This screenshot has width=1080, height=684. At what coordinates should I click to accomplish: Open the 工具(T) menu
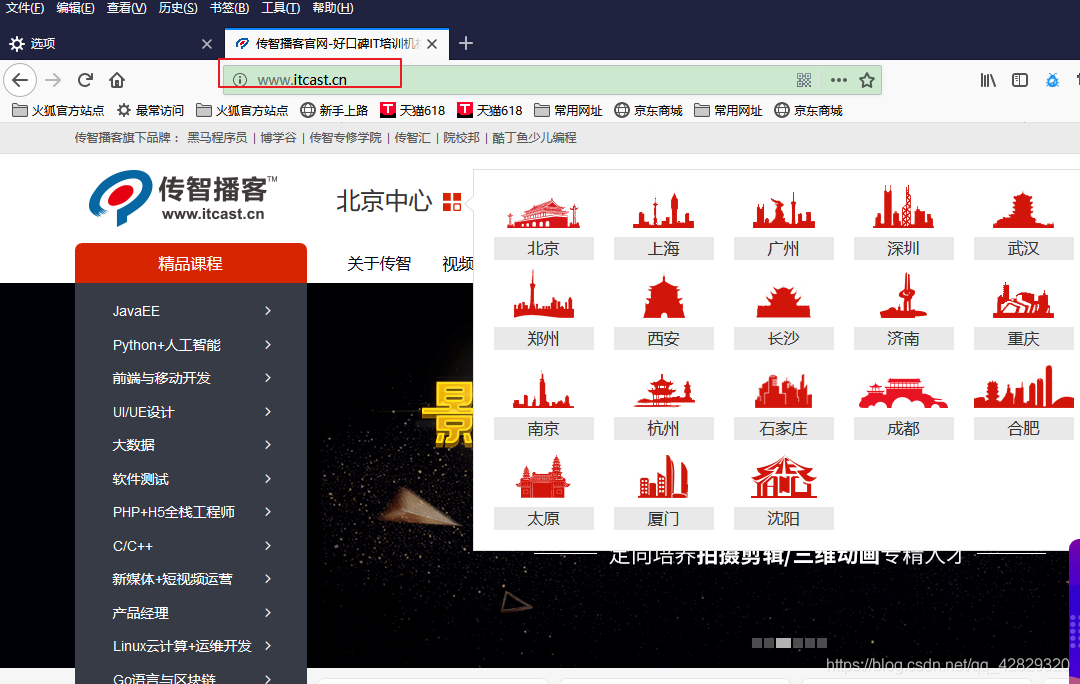(280, 8)
